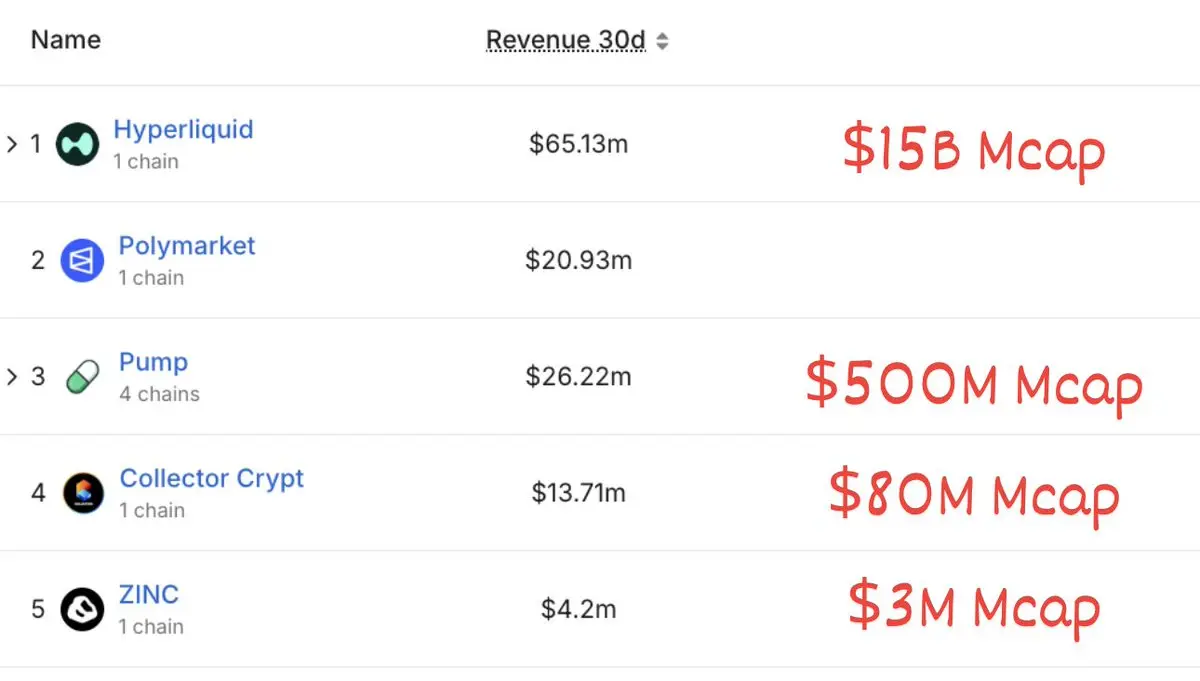
Task: Open the Collector Crypt link
Action: pos(211,478)
